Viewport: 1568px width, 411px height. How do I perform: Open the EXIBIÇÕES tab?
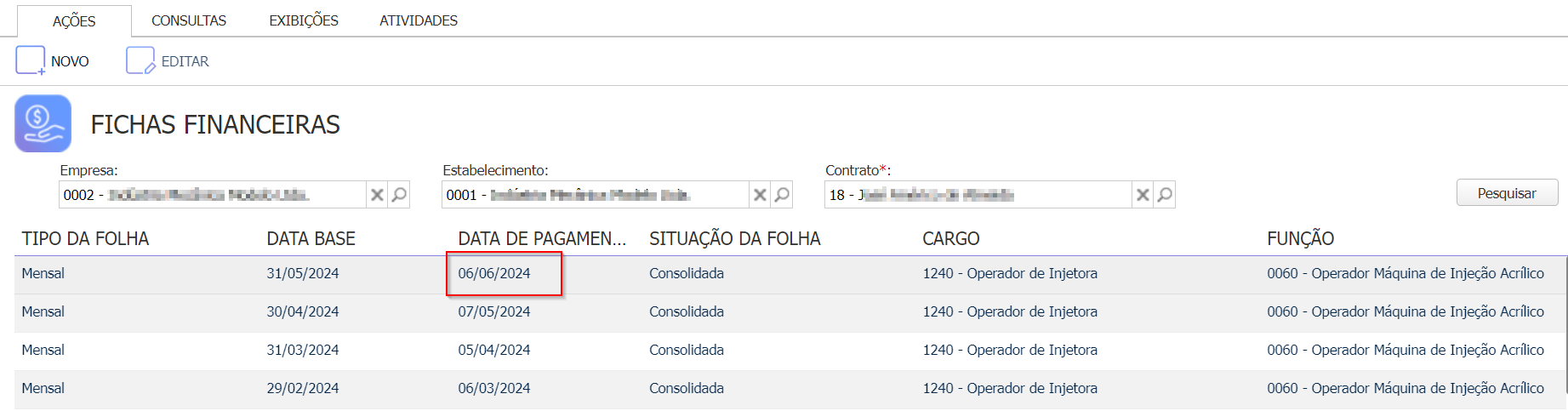coord(304,20)
